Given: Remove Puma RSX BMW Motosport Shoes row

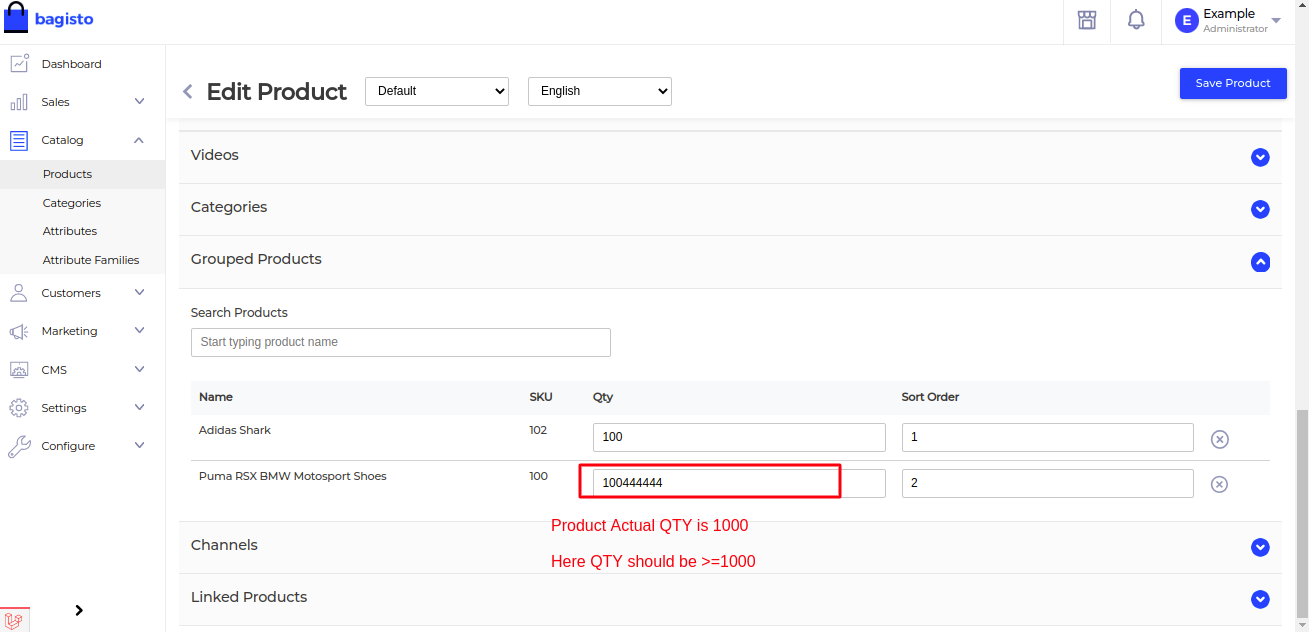Looking at the screenshot, I should (1219, 484).
